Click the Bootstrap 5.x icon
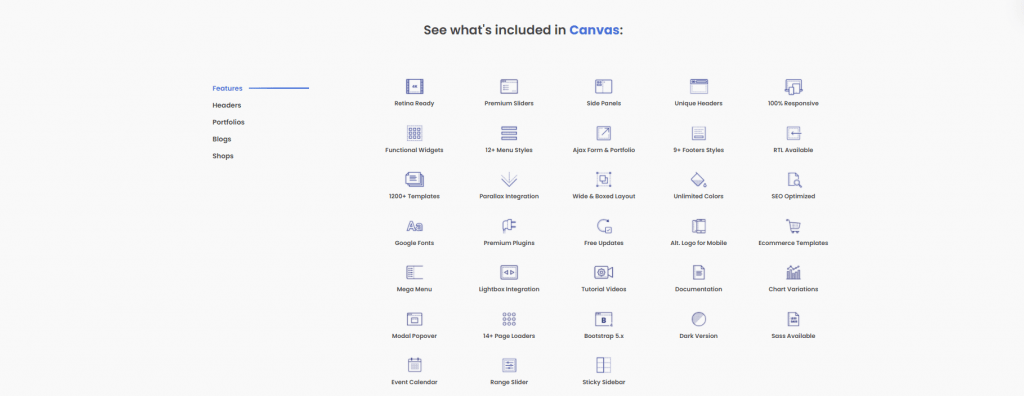This screenshot has width=1024, height=396. (603, 319)
